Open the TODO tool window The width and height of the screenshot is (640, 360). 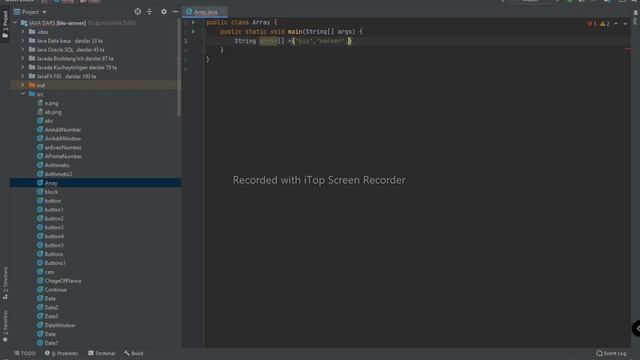pyautogui.click(x=25, y=353)
